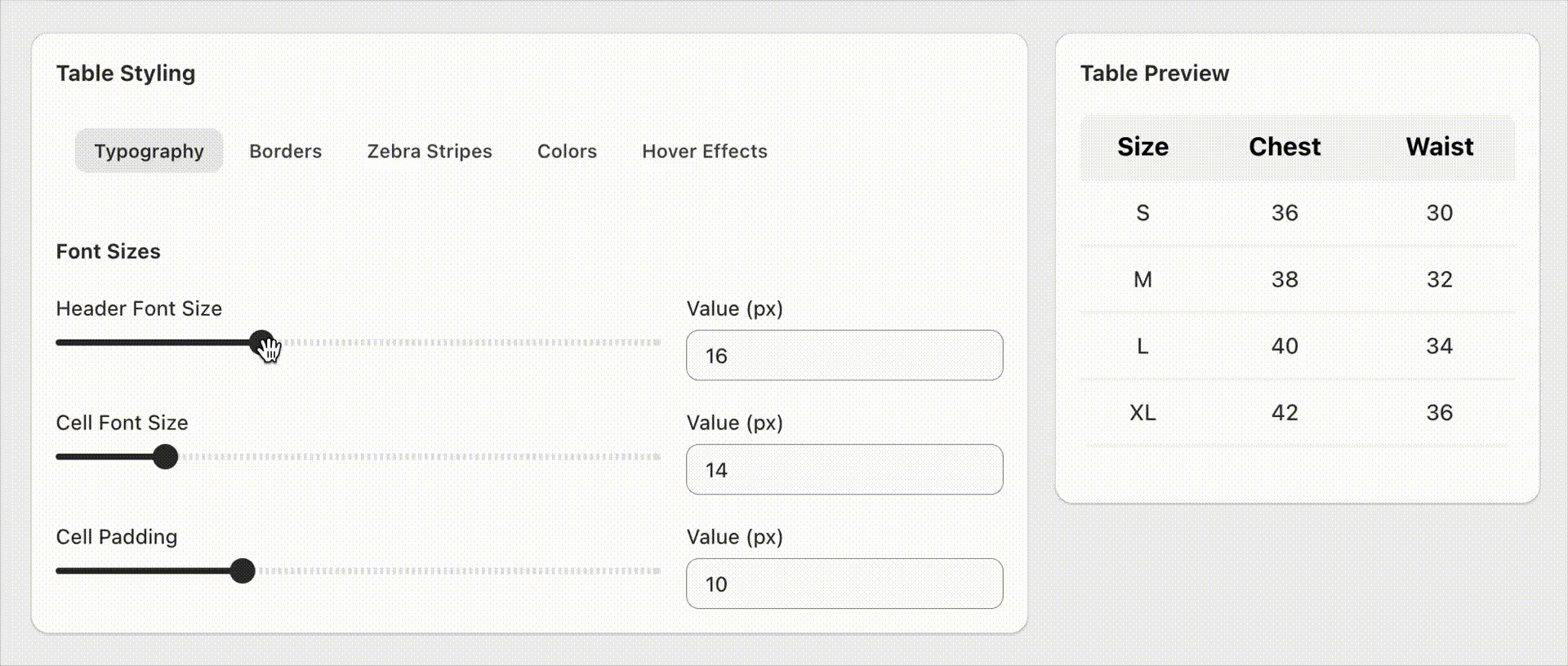Click the Cell Padding slider handle

[242, 571]
